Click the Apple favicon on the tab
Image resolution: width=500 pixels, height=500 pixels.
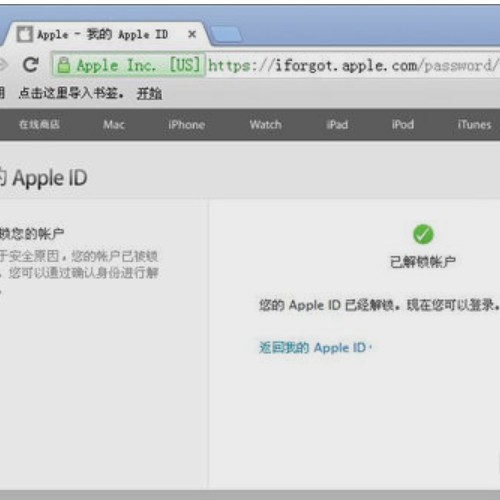[x=25, y=34]
